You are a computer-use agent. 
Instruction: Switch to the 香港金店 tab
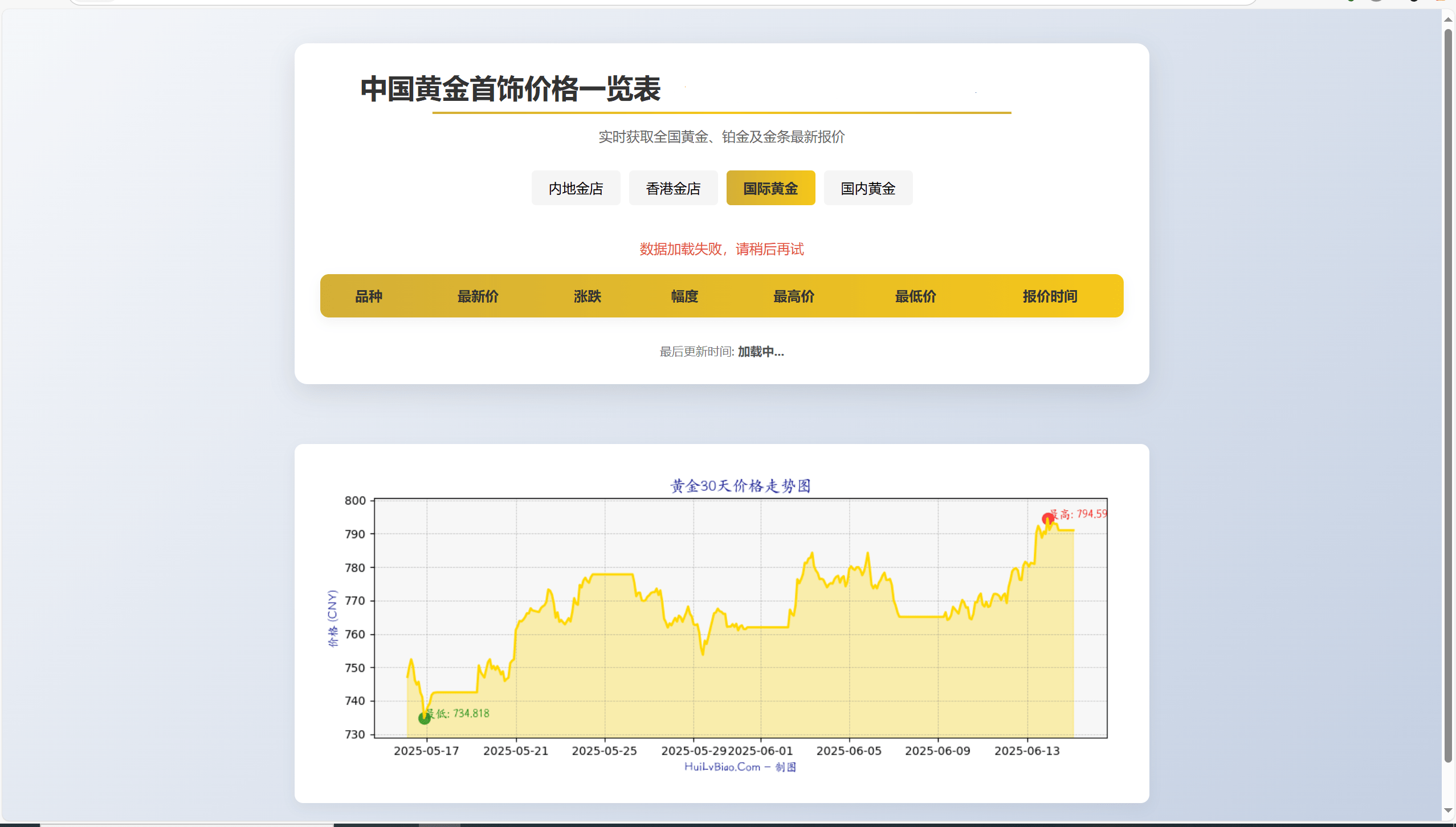672,188
